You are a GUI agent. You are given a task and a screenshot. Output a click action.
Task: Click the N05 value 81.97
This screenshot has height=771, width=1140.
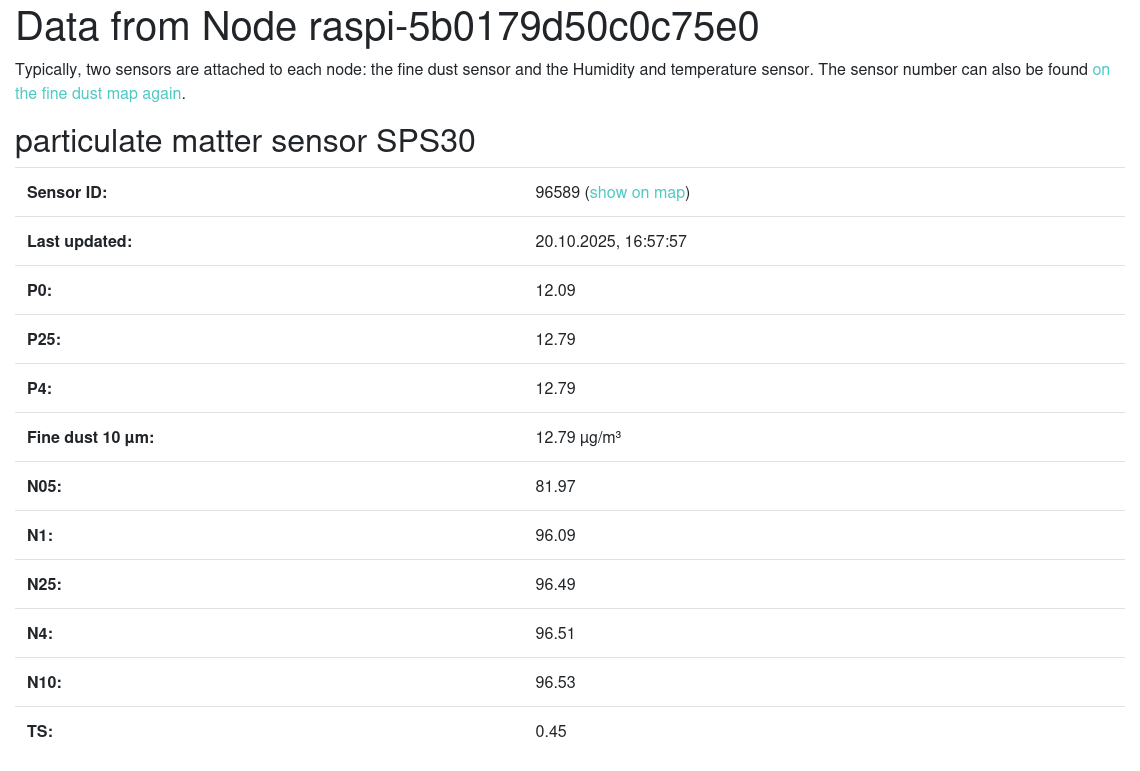(x=555, y=486)
